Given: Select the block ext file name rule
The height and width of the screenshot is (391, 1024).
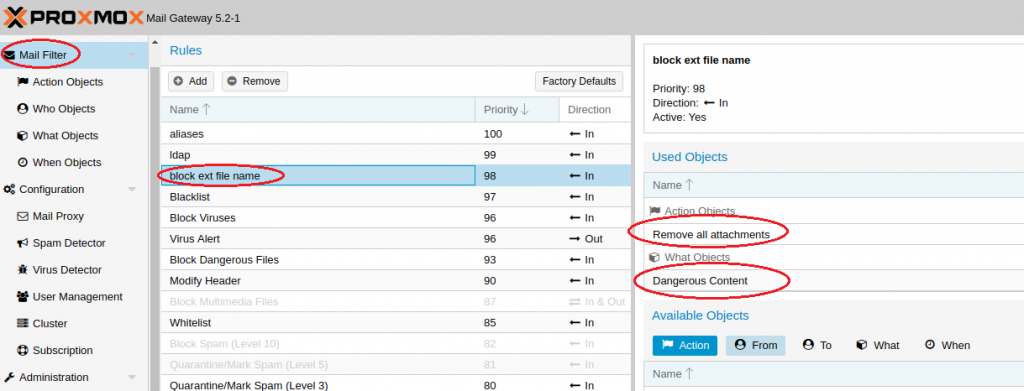Looking at the screenshot, I should point(396,176).
